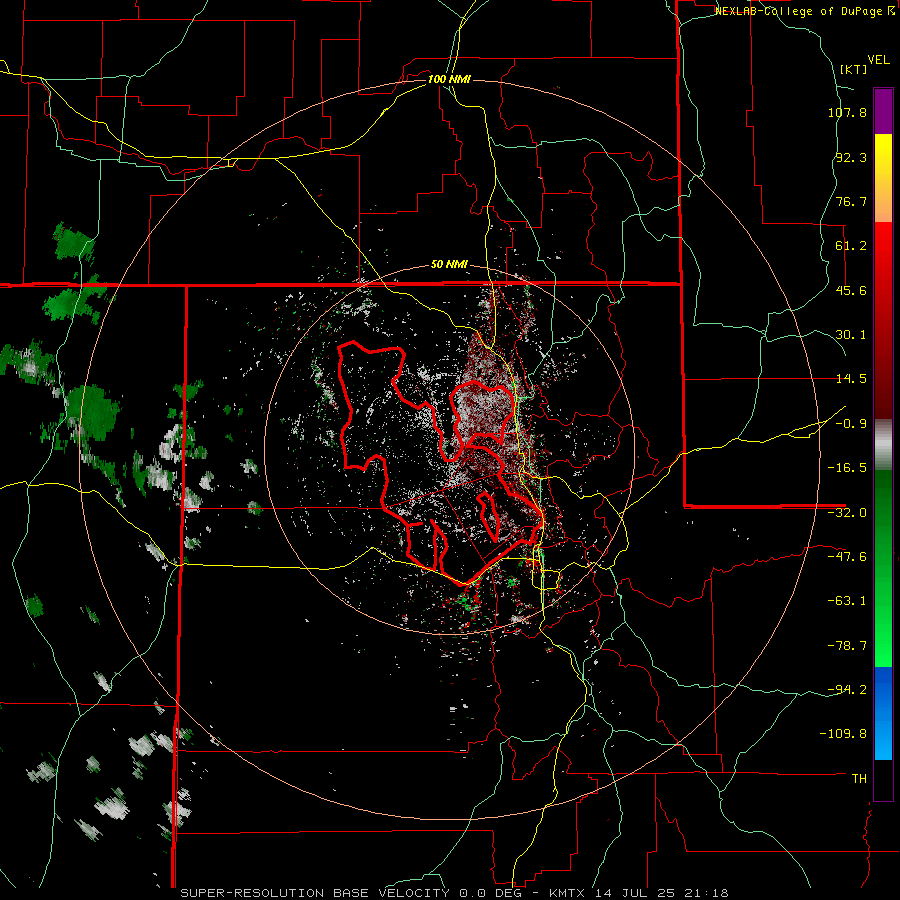Pick the blue segment of the color bar
900x900 pixels.
[883, 713]
